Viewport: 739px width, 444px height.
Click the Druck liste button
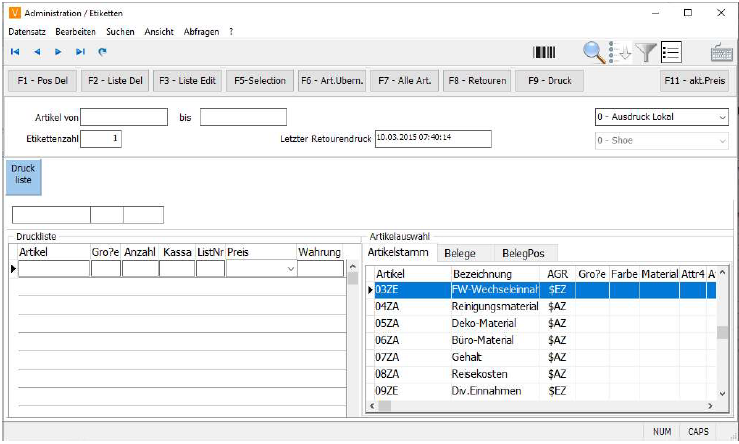pyautogui.click(x=23, y=175)
